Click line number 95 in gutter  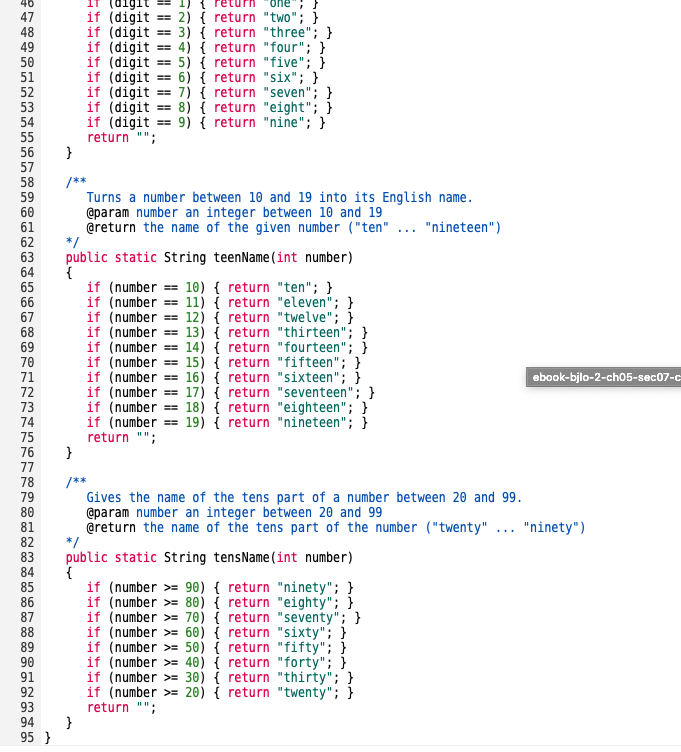[x=27, y=737]
